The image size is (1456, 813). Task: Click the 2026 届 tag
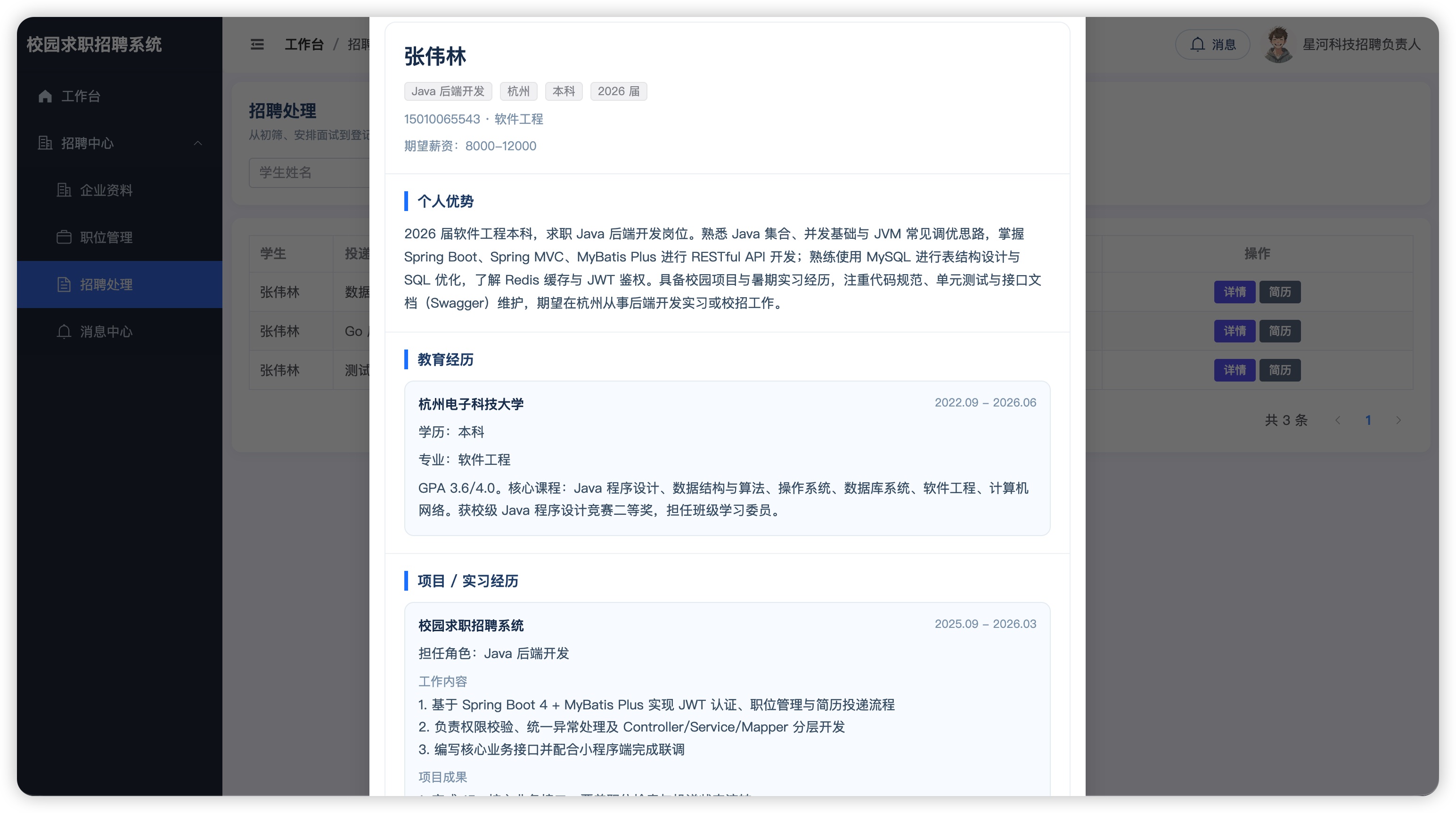[618, 91]
